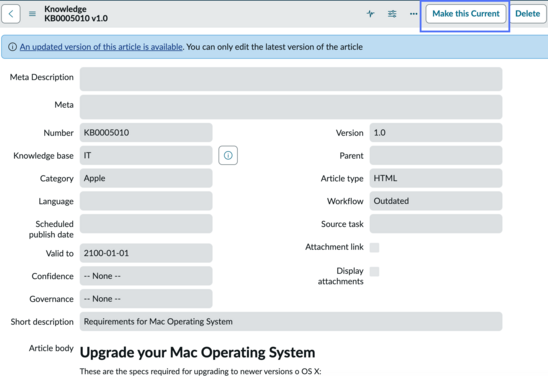Image resolution: width=548 pixels, height=376 pixels.
Task: Open the personalize form sliders icon
Action: pos(392,14)
